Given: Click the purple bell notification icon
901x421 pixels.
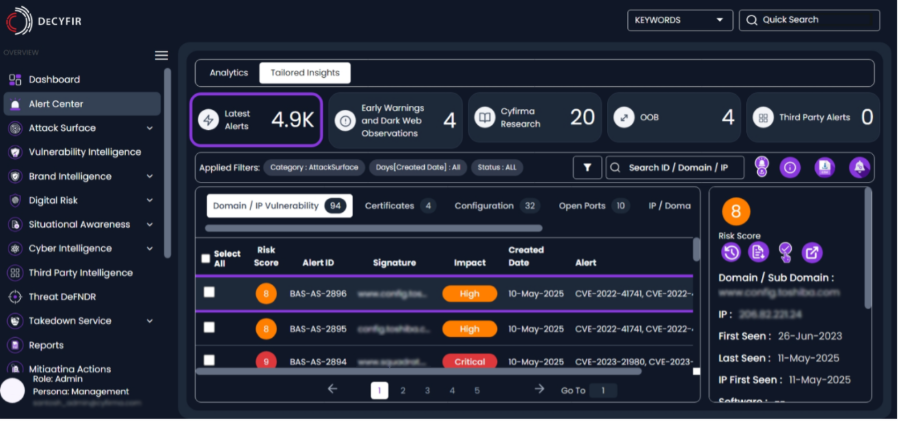Looking at the screenshot, I should point(859,168).
